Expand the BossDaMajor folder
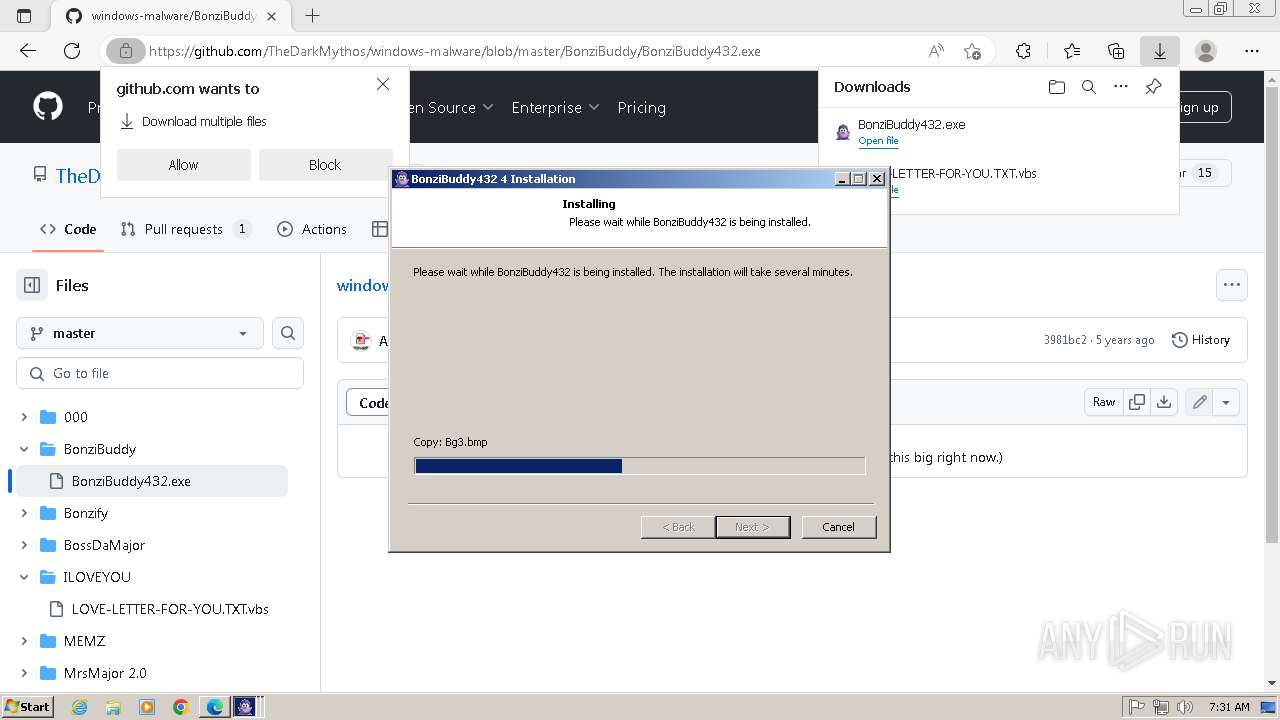This screenshot has height=720, width=1280. (x=24, y=545)
